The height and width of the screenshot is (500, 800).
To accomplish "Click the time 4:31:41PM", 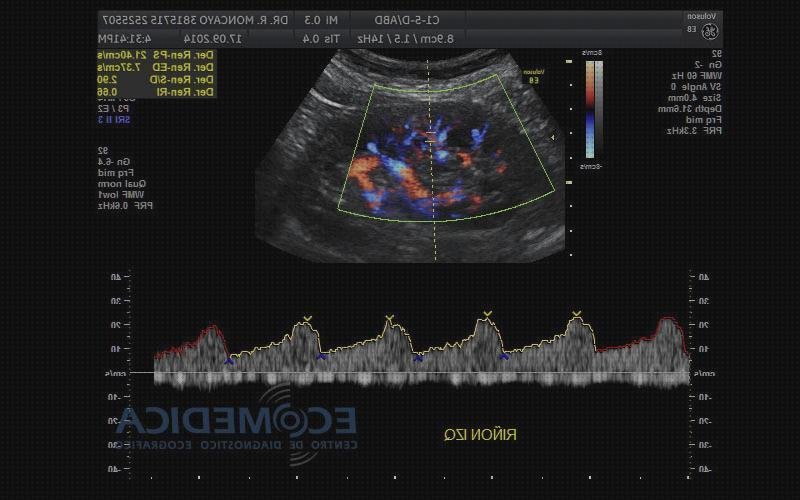I will point(124,39).
